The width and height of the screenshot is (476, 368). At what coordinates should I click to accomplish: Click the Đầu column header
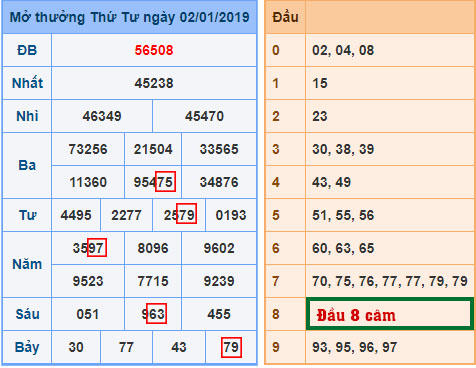click(x=285, y=17)
